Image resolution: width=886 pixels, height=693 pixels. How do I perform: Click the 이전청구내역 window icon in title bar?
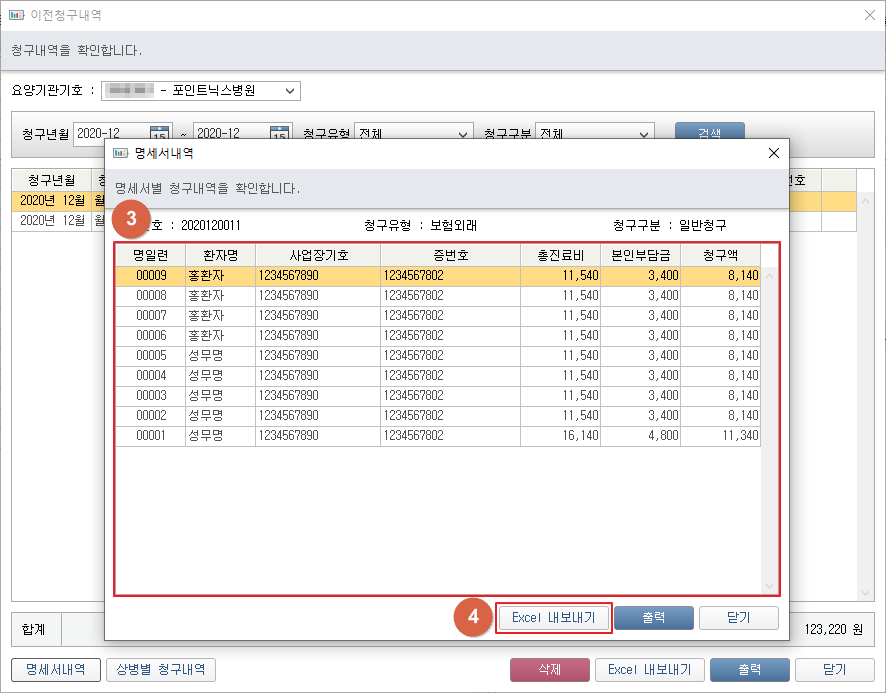(x=17, y=16)
